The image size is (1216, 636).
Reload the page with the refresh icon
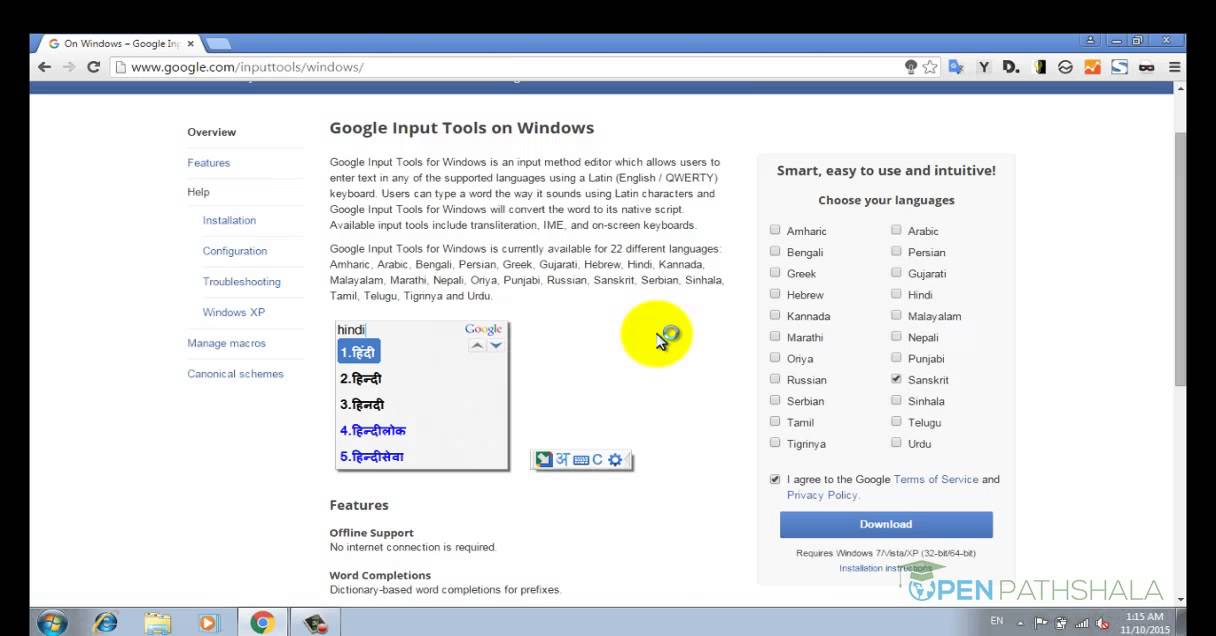(x=93, y=67)
